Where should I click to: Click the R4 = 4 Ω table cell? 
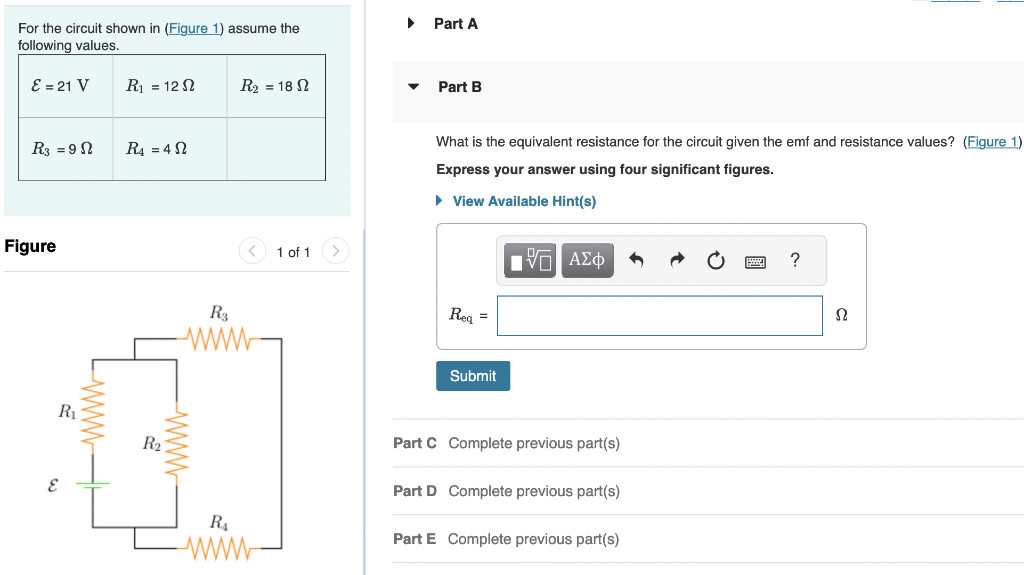click(x=170, y=149)
